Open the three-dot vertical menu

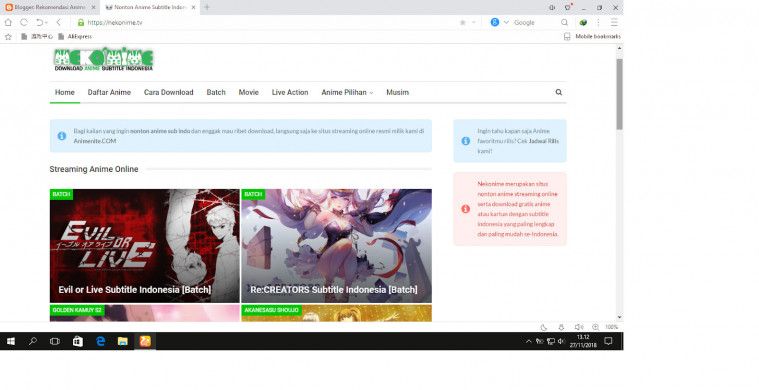(598, 22)
